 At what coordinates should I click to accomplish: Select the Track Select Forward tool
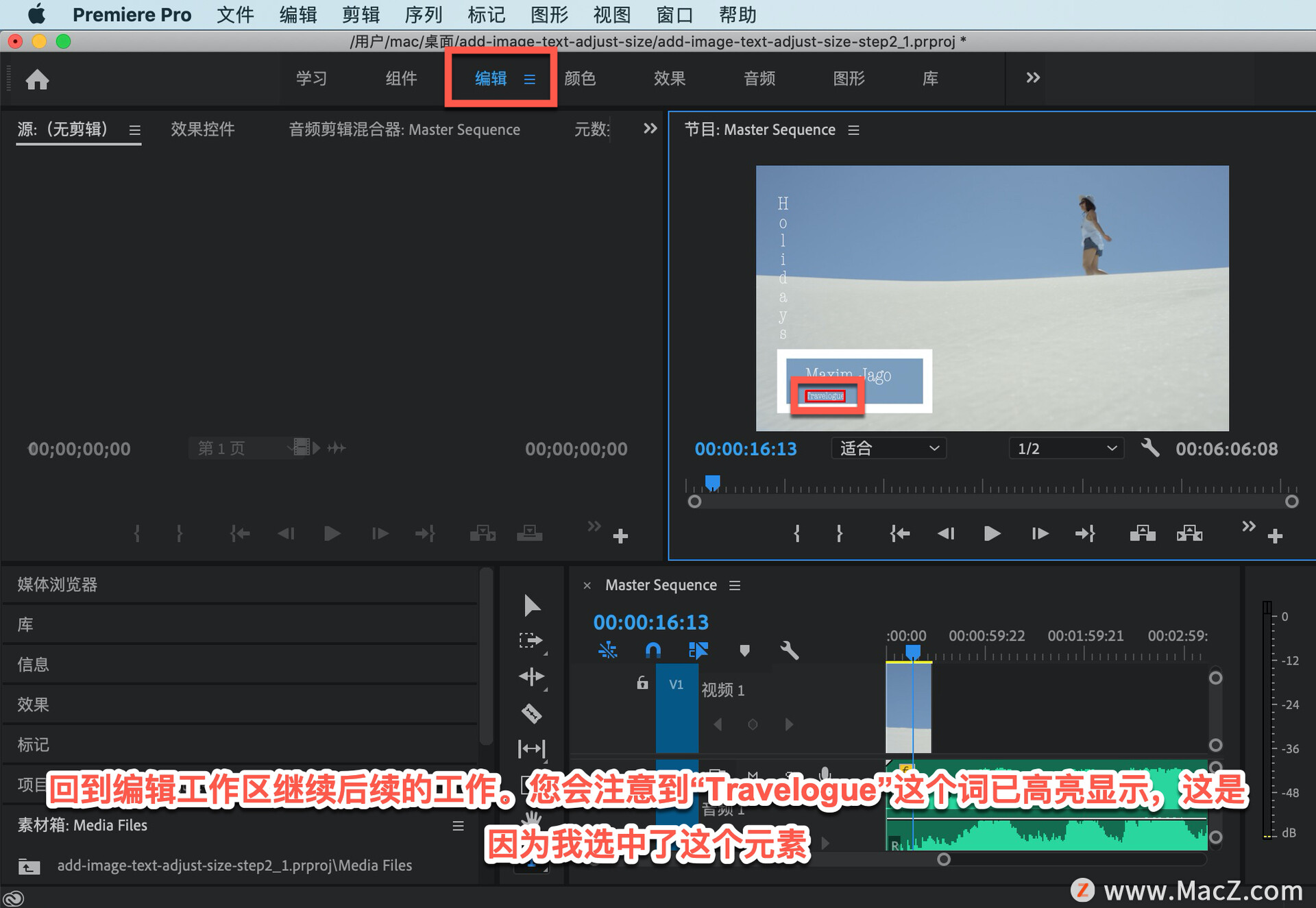531,641
